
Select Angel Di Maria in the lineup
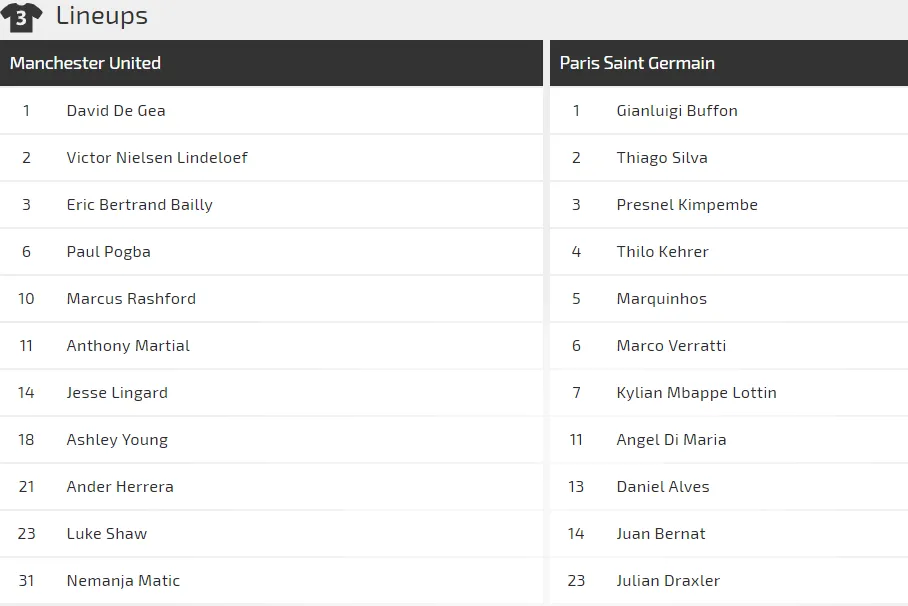(x=671, y=440)
